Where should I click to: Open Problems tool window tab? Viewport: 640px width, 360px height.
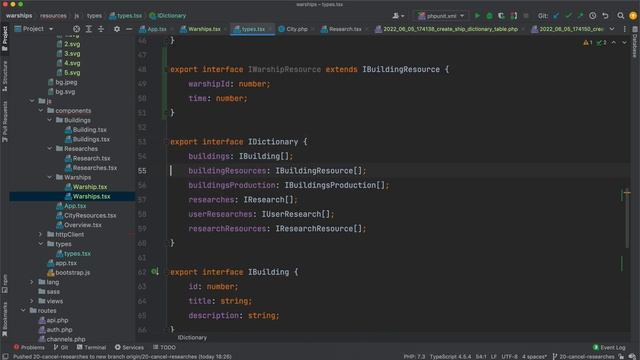click(29, 347)
